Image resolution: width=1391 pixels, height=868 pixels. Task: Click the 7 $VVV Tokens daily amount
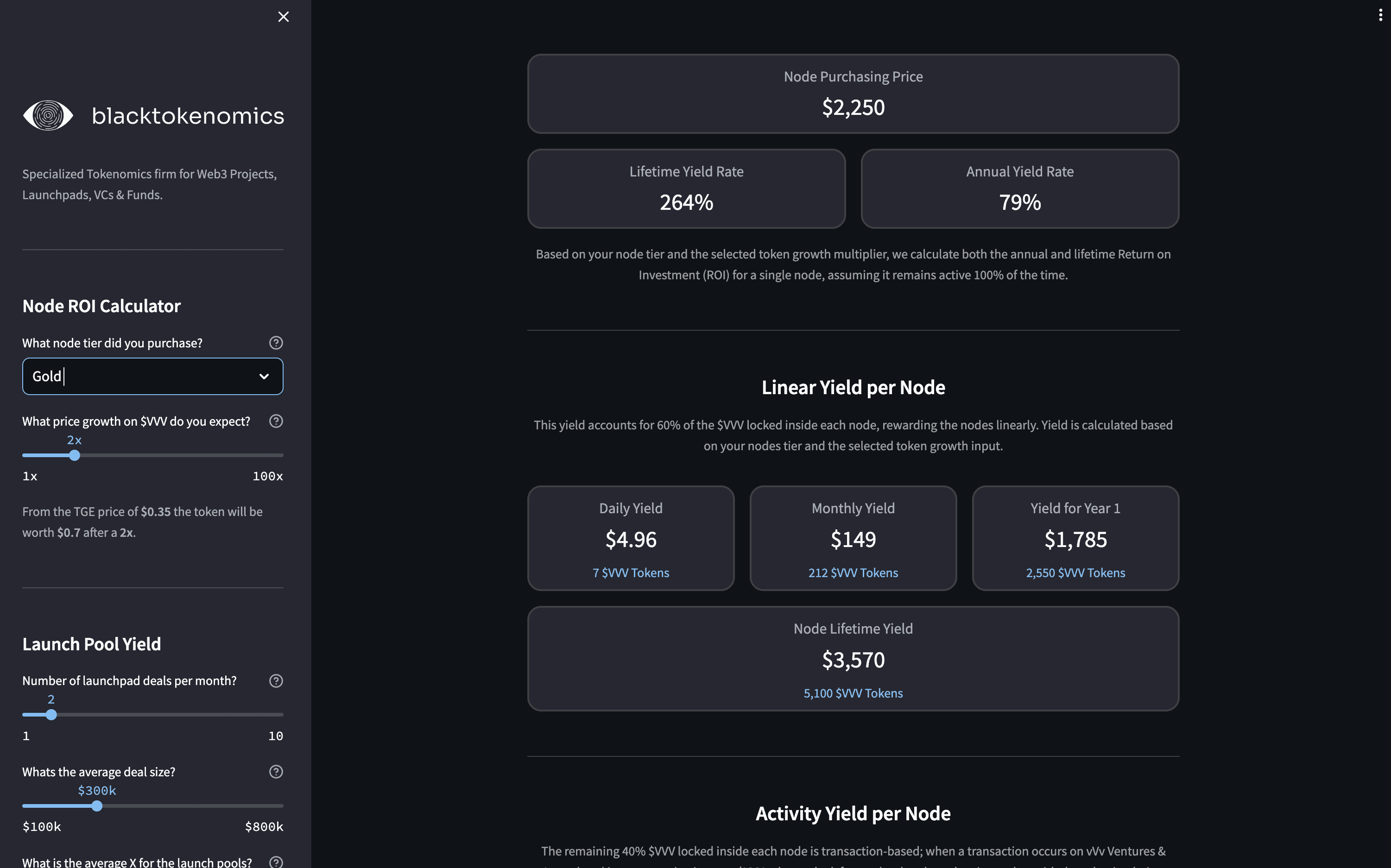(x=631, y=572)
